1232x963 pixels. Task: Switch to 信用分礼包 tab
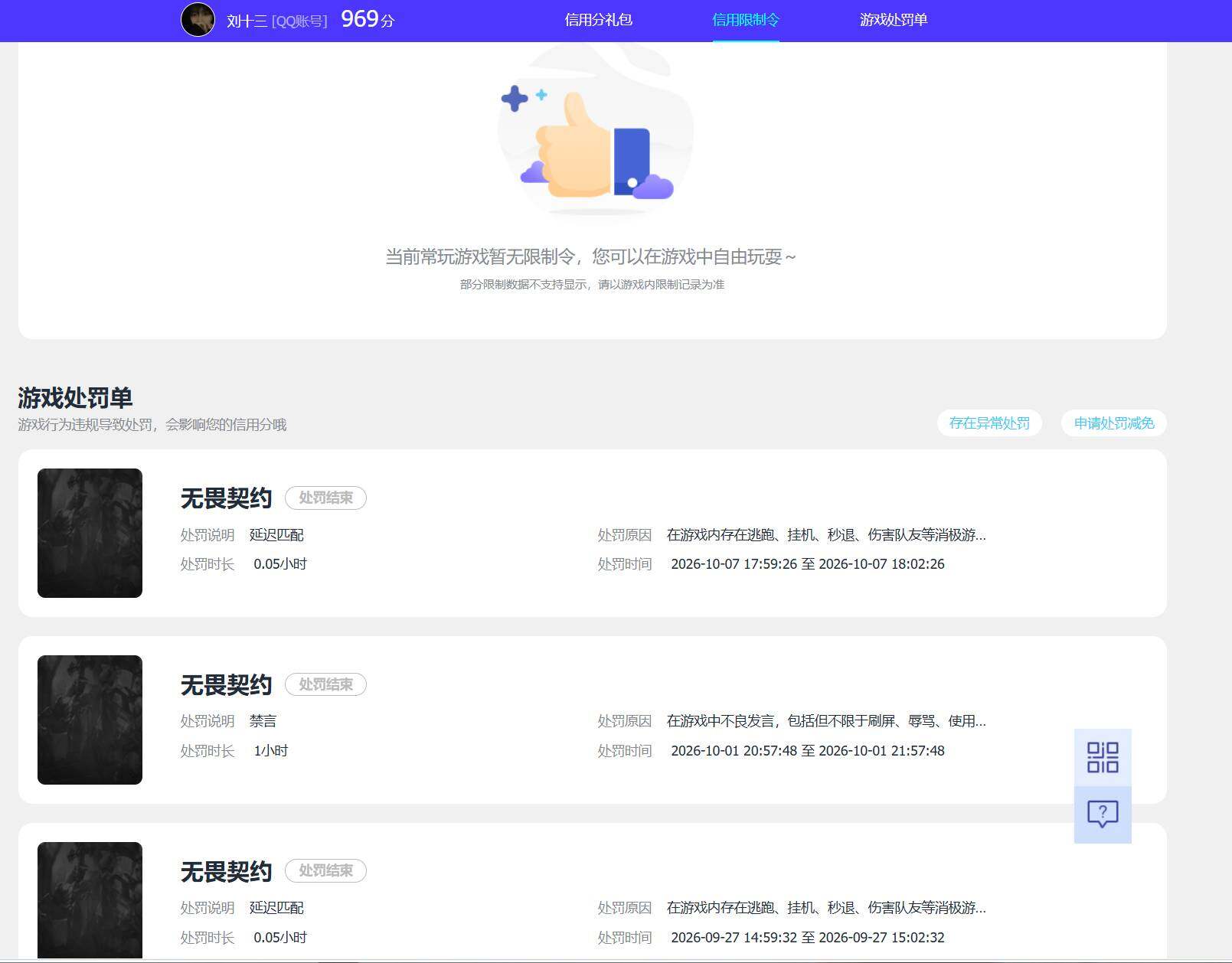pos(599,20)
